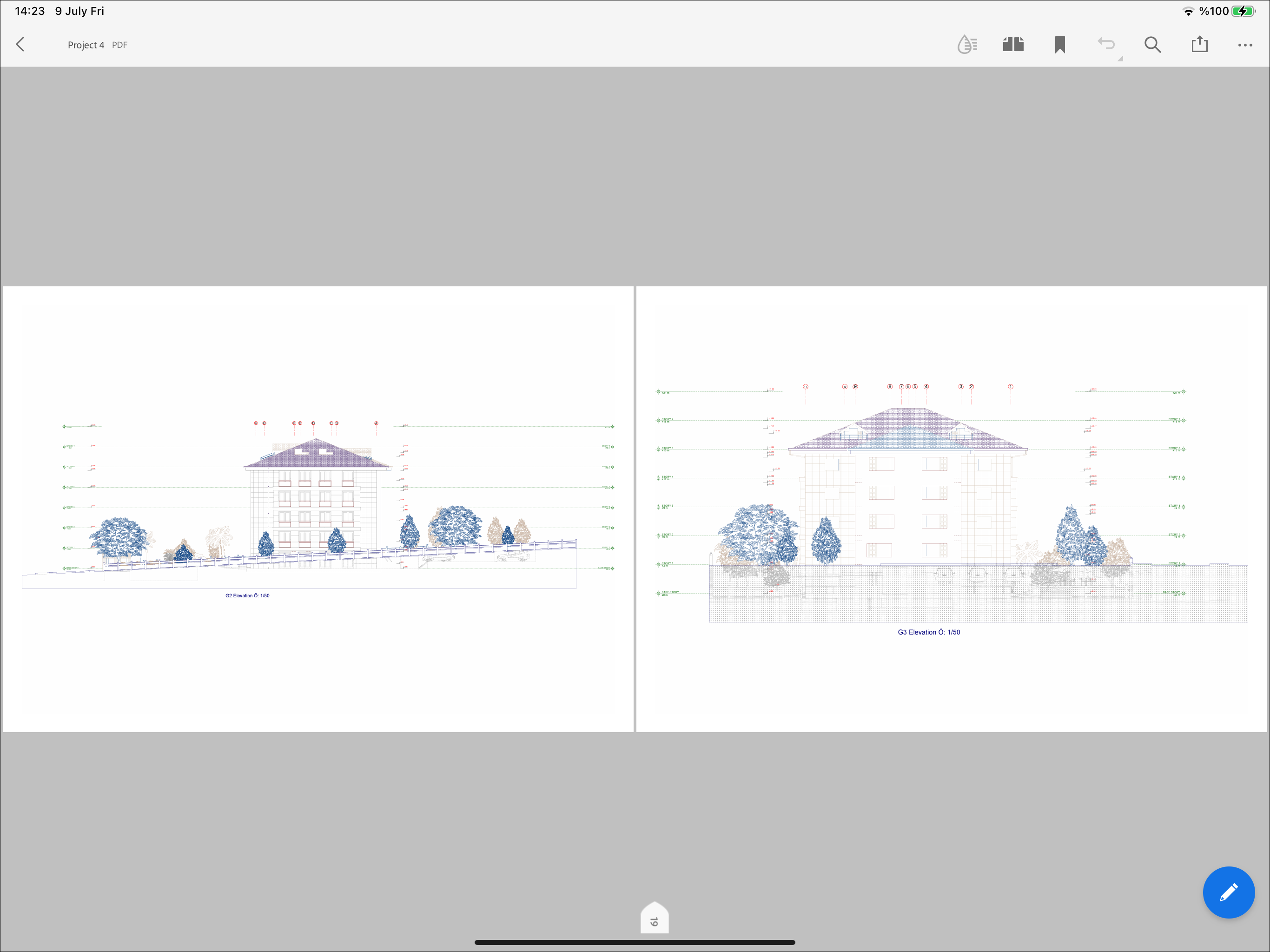Open page view settings icon

[x=1013, y=45]
